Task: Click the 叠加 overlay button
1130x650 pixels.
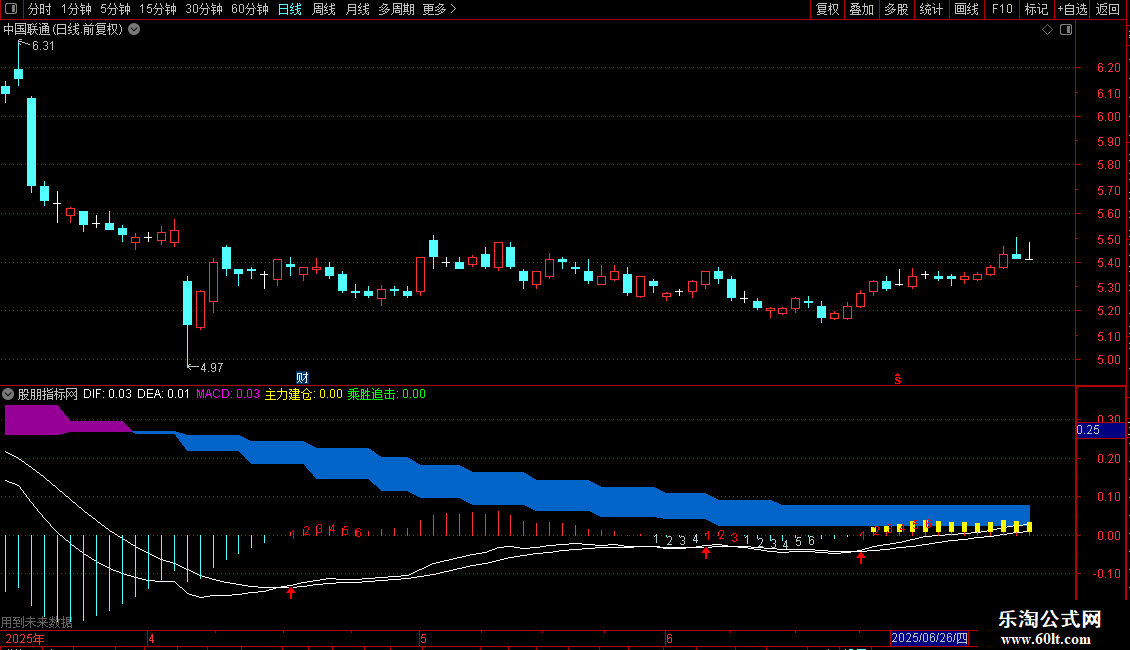Action: (861, 9)
